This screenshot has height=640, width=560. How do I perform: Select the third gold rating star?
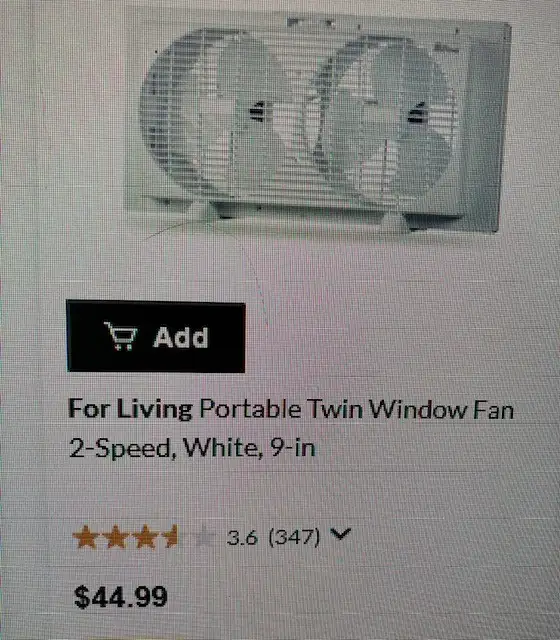(145, 537)
